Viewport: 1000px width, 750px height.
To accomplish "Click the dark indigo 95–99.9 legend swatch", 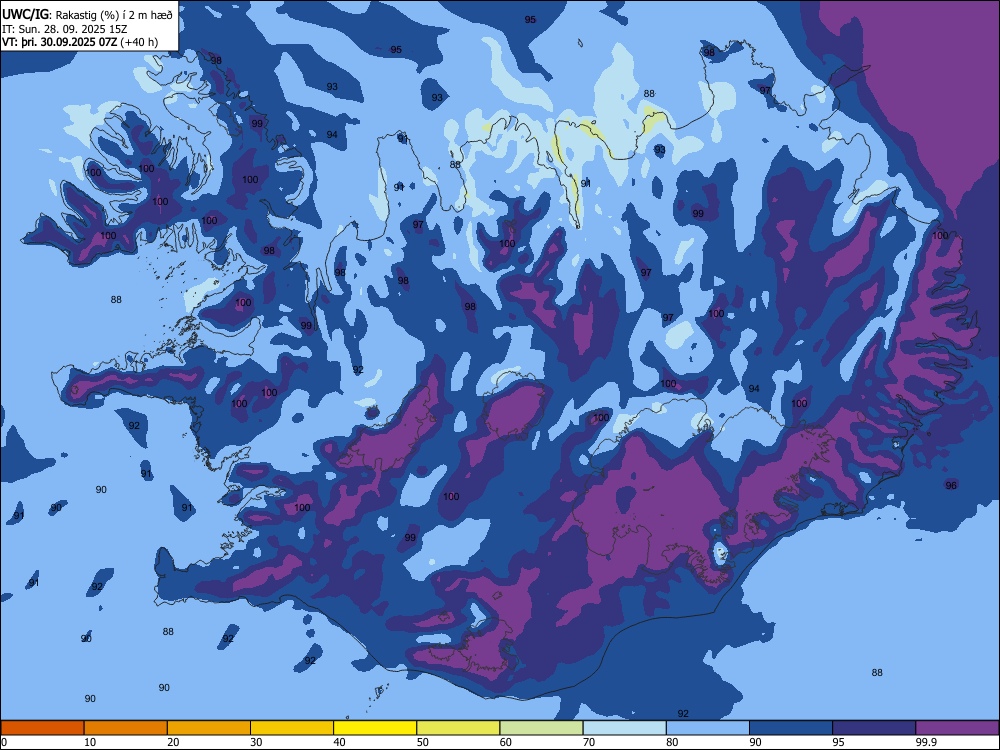I will click(874, 728).
